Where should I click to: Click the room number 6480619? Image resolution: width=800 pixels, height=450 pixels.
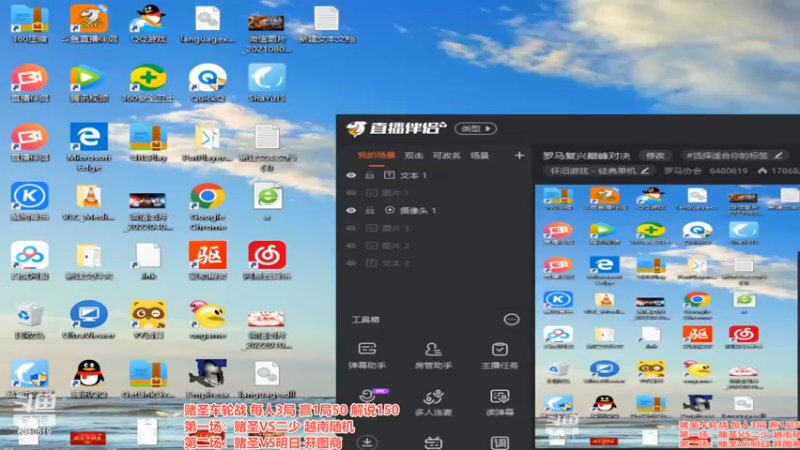pyautogui.click(x=728, y=170)
